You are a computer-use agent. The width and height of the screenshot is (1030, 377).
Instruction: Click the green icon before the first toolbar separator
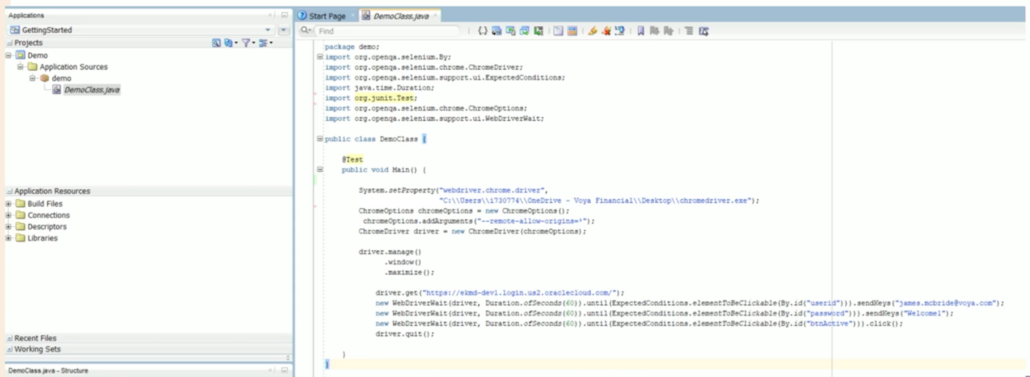[x=539, y=31]
